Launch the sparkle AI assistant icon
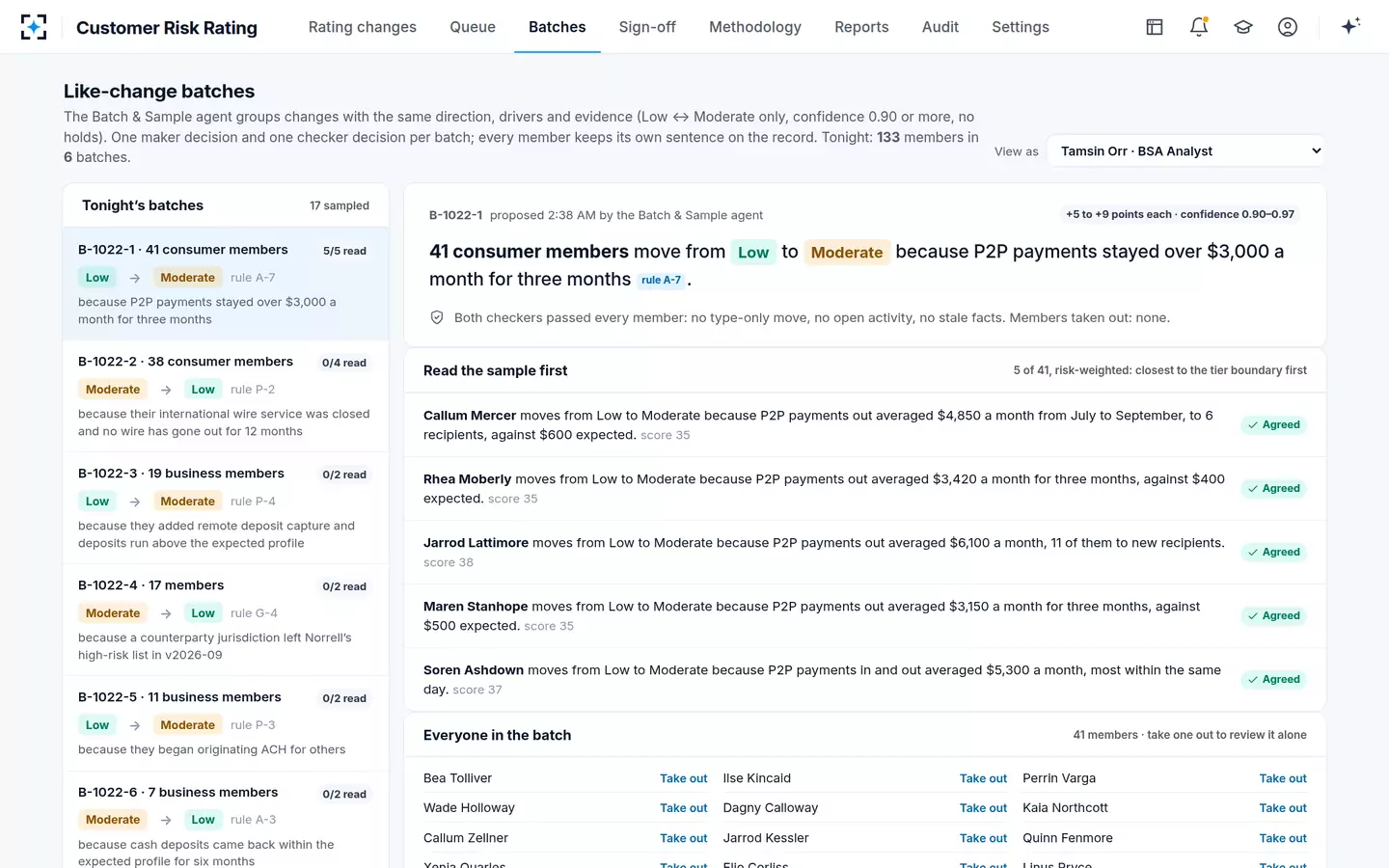The width and height of the screenshot is (1389, 868). pos(1350,26)
